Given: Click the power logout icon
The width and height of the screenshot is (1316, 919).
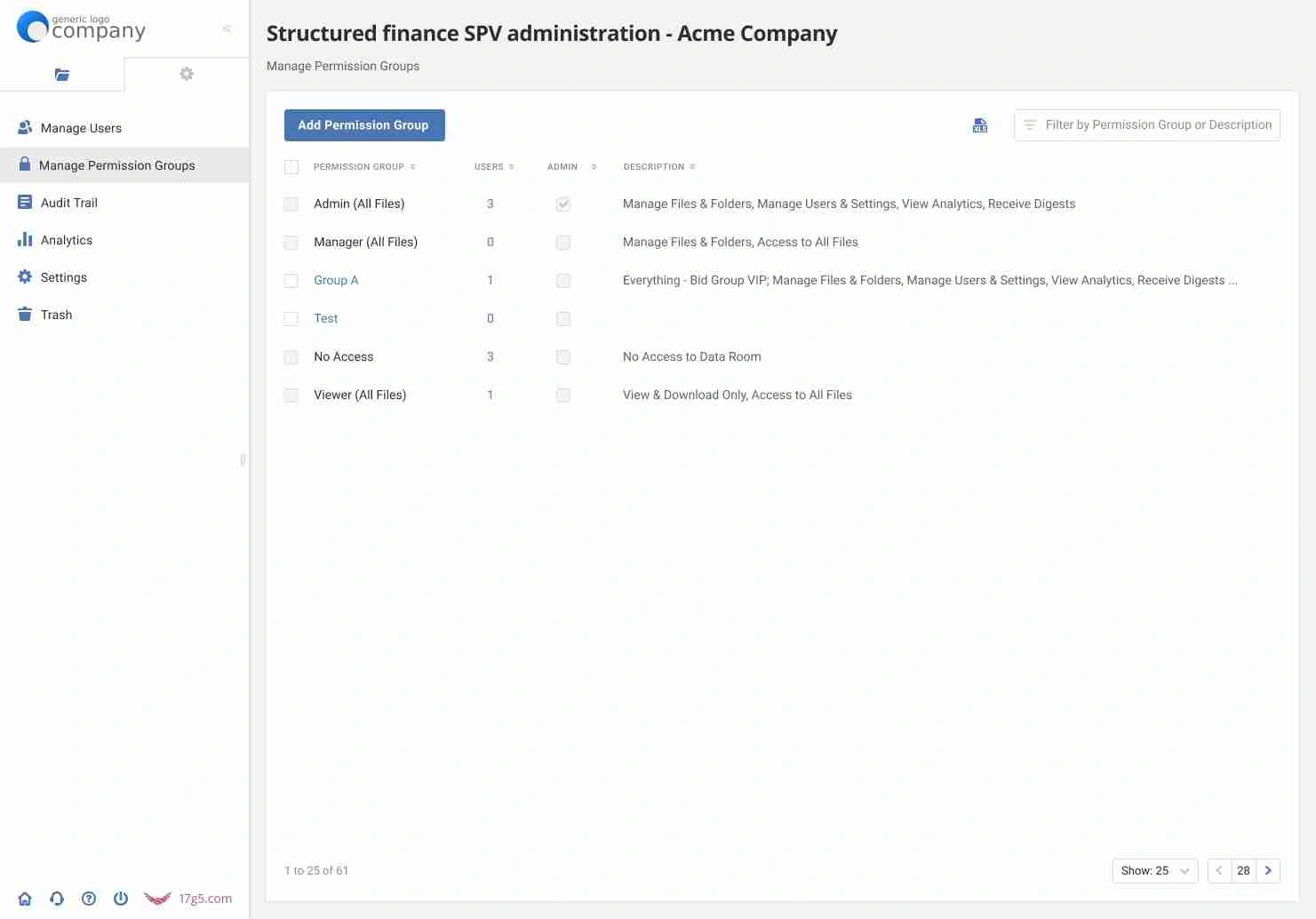Looking at the screenshot, I should tap(121, 899).
